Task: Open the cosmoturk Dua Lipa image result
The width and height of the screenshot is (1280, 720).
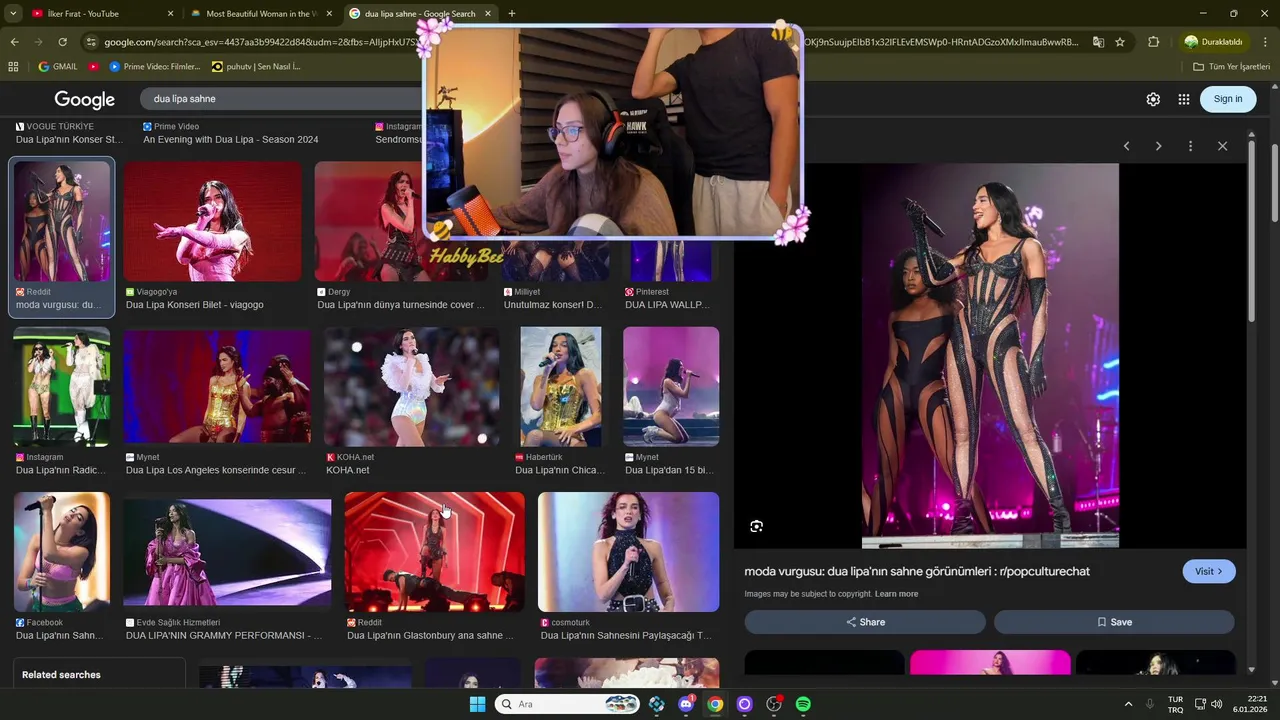Action: (x=628, y=552)
